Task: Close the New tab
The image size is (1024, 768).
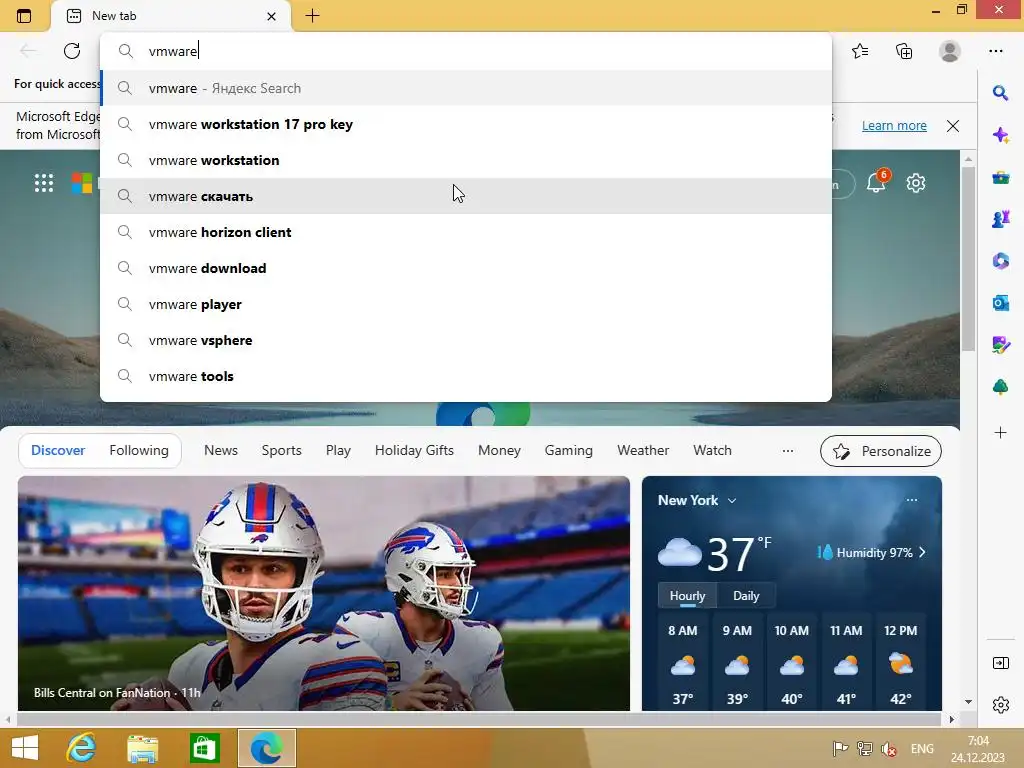Action: pos(271,16)
